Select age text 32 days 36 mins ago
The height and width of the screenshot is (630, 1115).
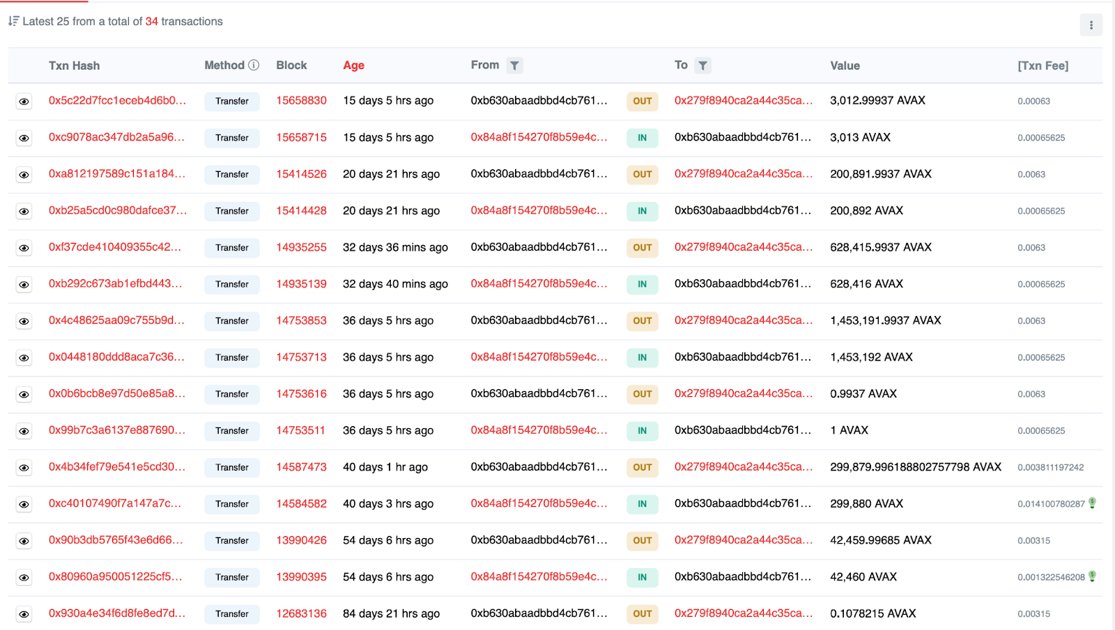pyautogui.click(x=395, y=247)
